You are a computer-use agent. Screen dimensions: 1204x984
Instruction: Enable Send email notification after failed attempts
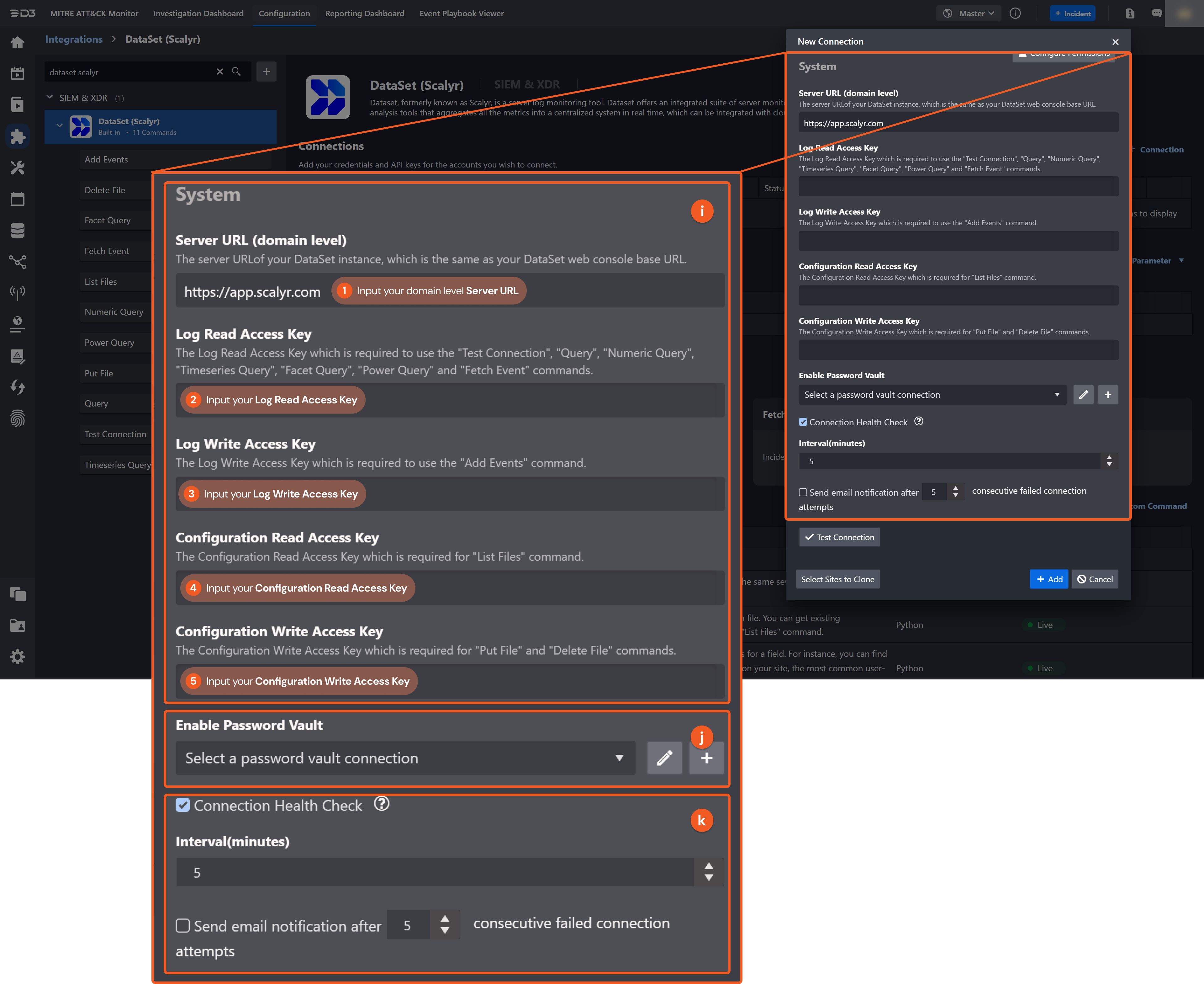click(x=182, y=925)
